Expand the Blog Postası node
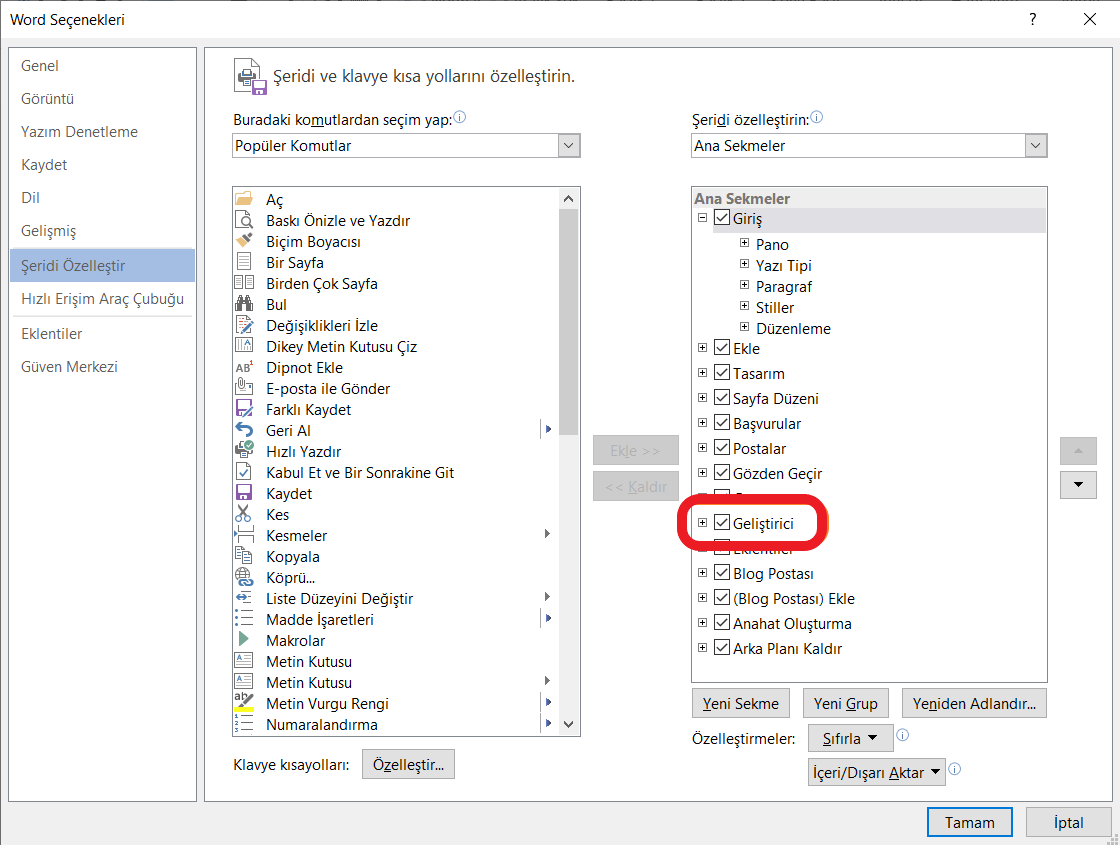This screenshot has width=1120, height=845. tap(702, 573)
